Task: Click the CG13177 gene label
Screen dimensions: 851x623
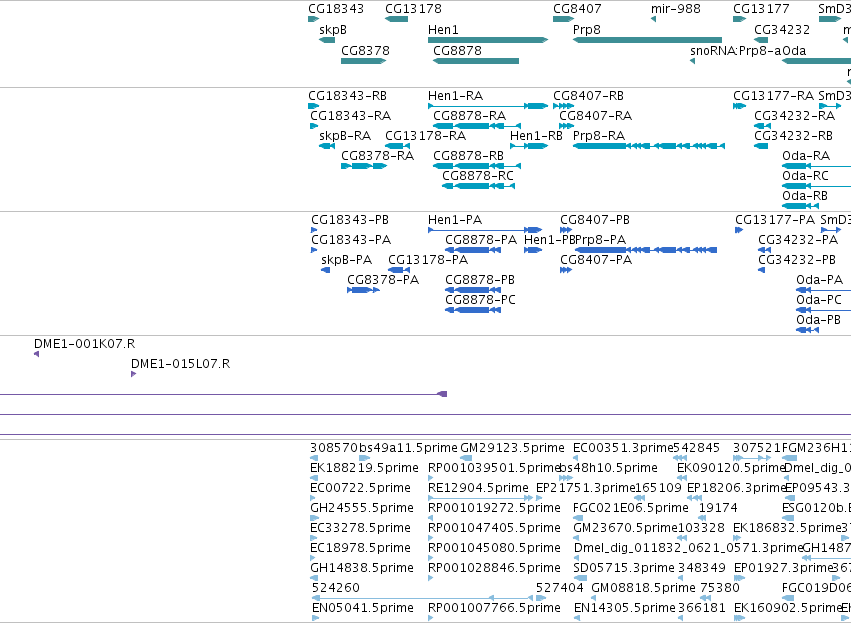Action: (x=761, y=9)
